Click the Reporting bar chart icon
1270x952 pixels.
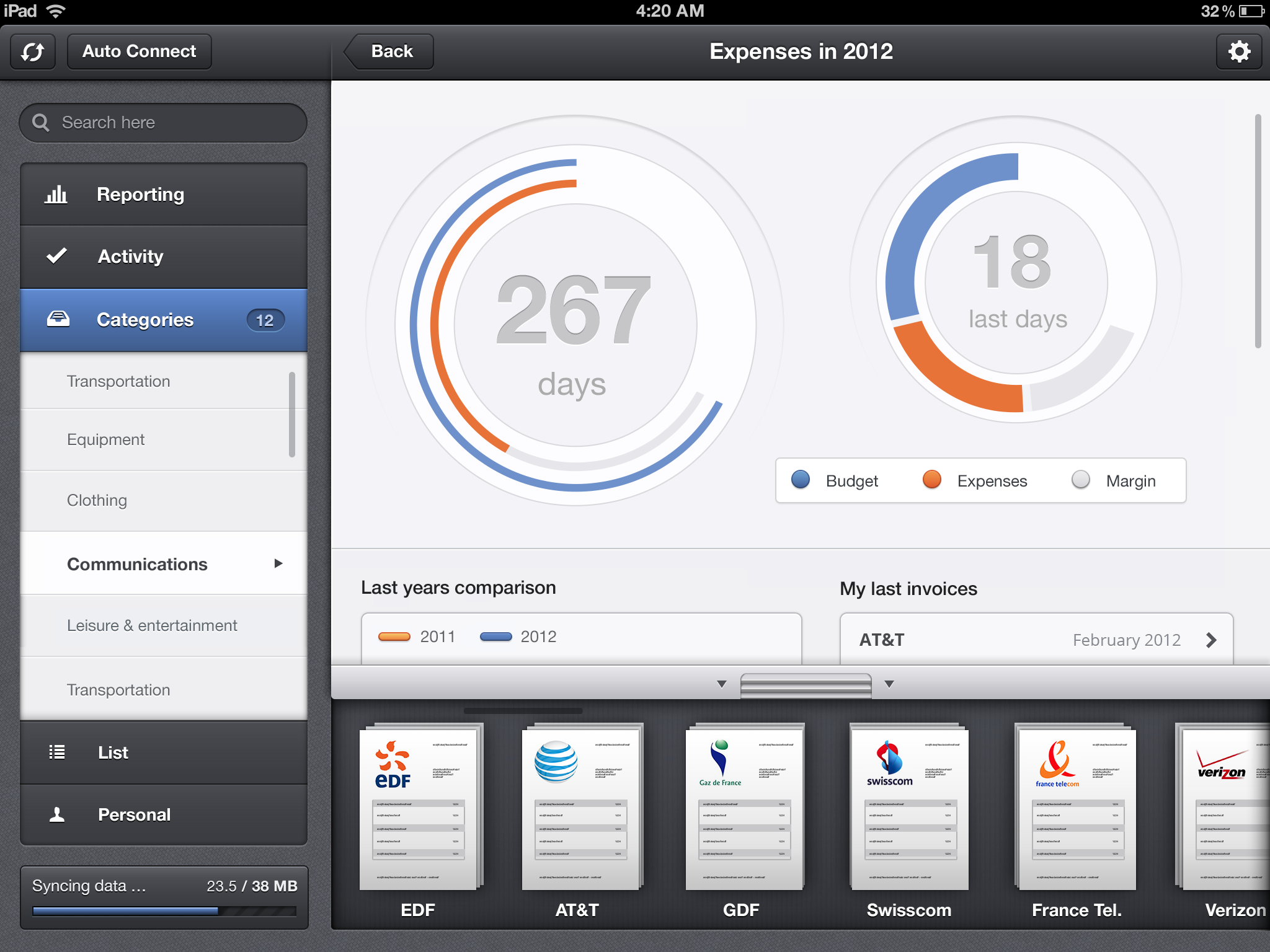pos(56,195)
